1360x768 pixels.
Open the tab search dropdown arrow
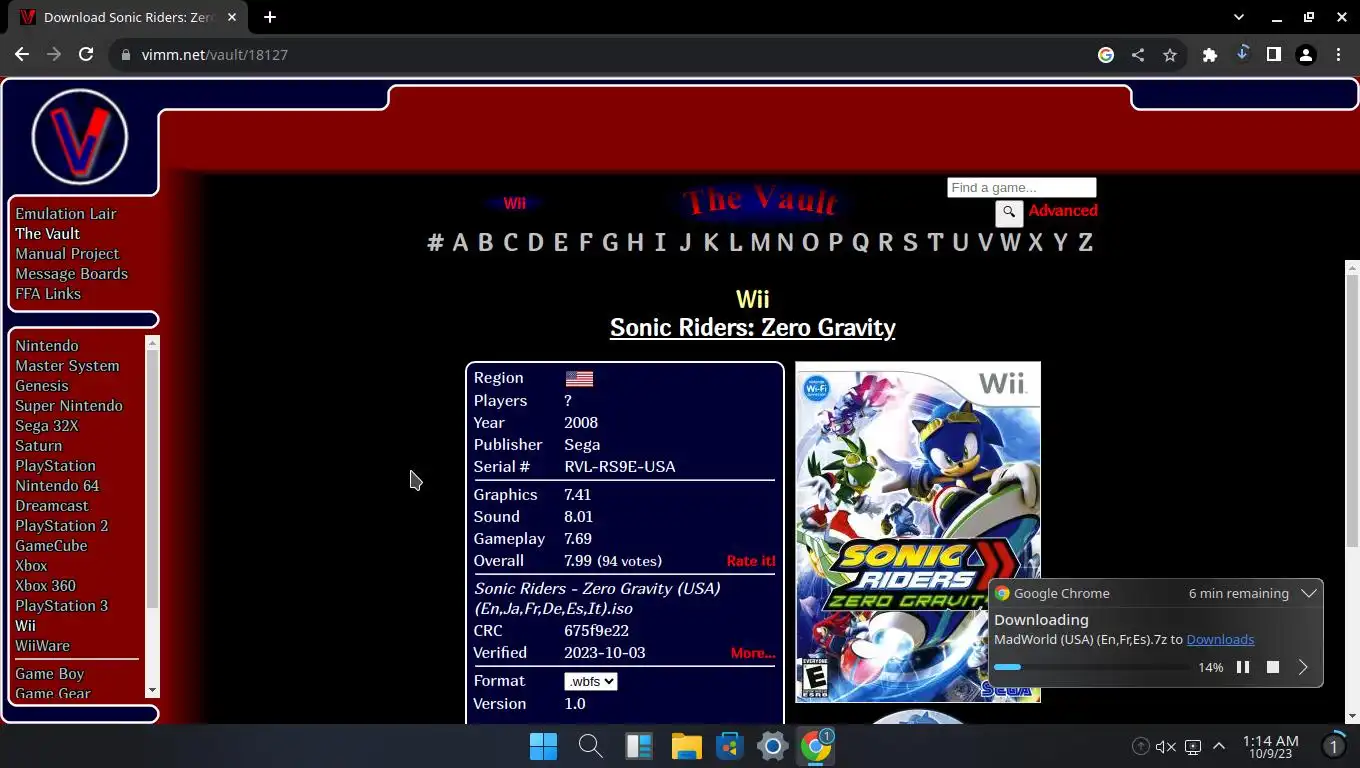coord(1239,17)
